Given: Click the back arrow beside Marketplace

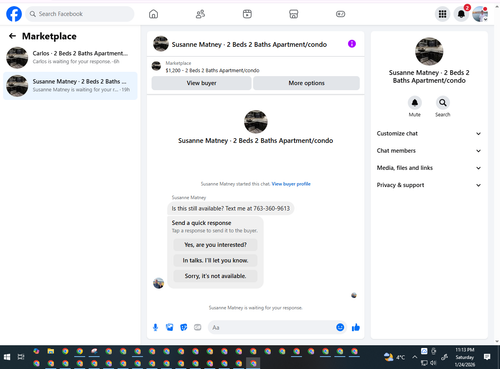Looking at the screenshot, I should [x=12, y=36].
